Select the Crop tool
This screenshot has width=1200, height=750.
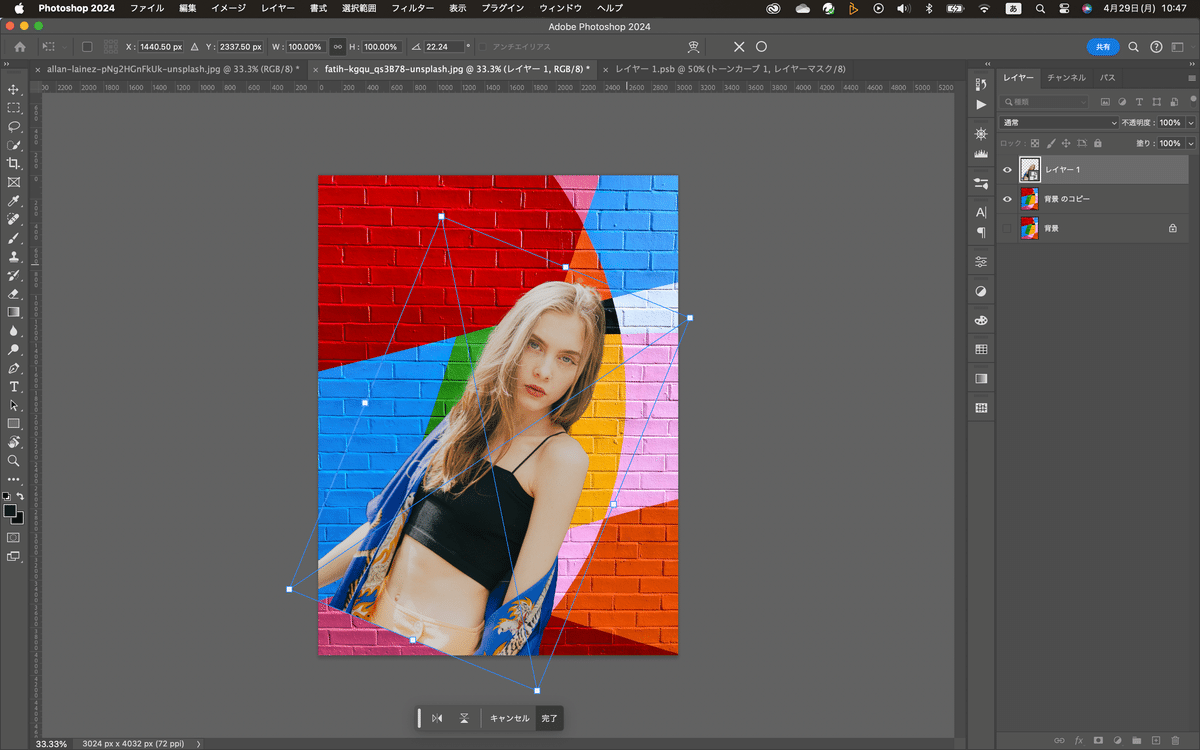coord(14,164)
